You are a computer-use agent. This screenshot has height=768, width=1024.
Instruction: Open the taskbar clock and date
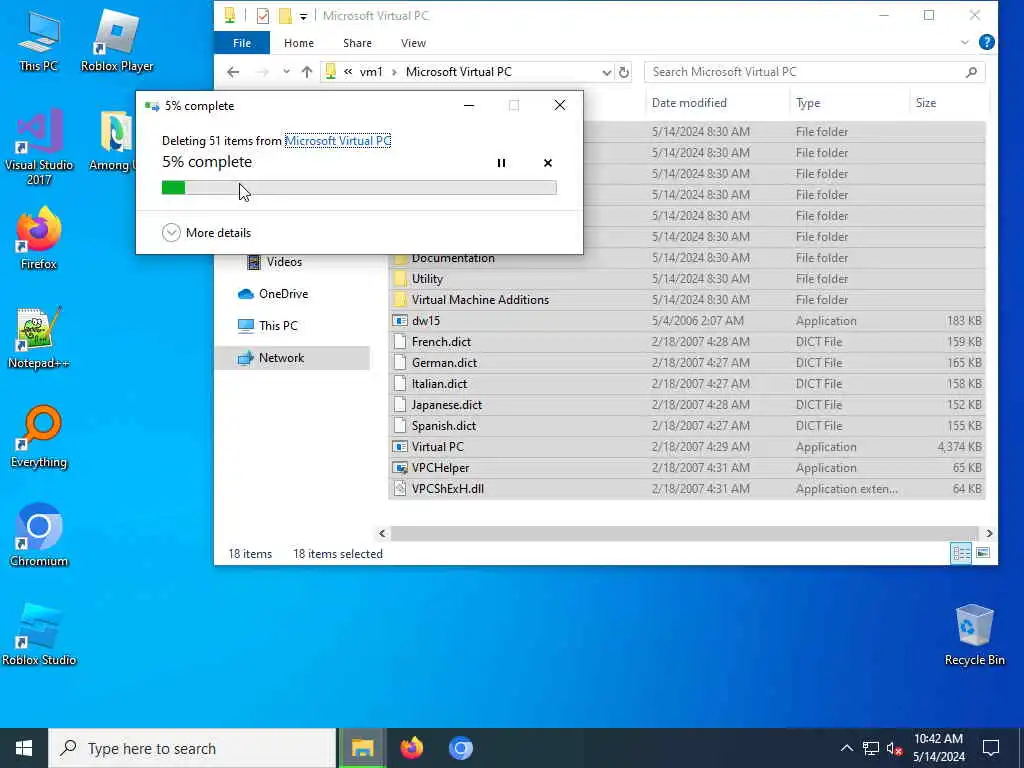(938, 748)
